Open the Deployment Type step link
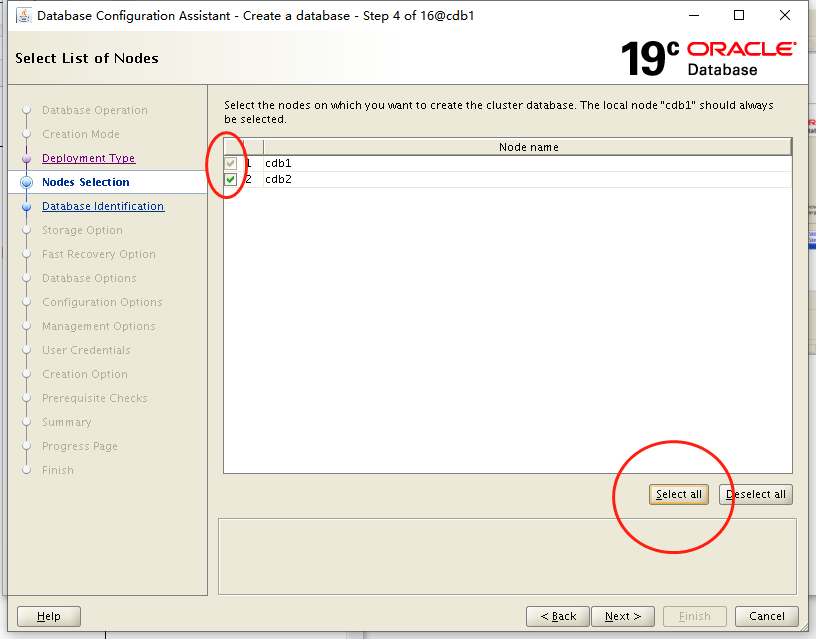Screen dimensions: 816x639 pos(88,158)
